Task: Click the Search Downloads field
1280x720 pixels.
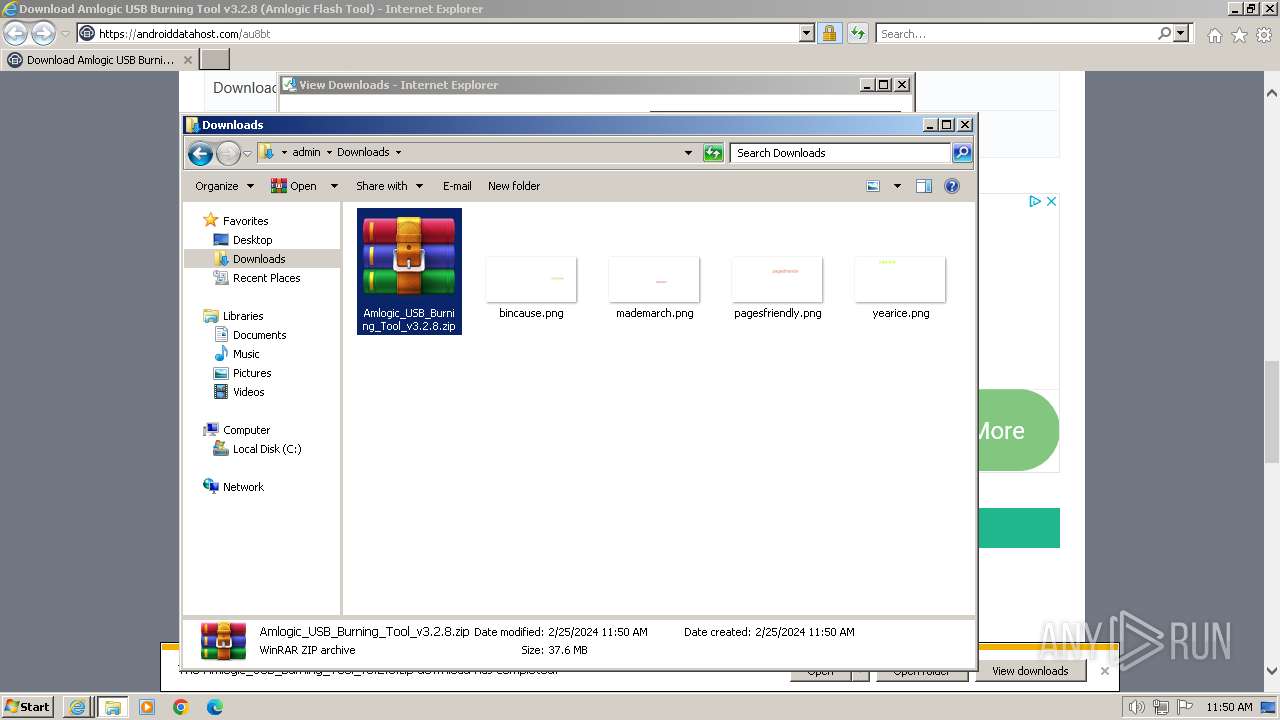Action: click(840, 153)
